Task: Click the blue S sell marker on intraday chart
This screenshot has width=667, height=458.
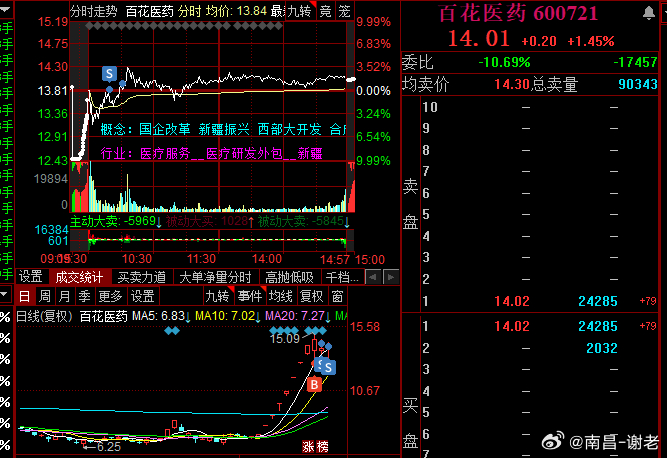Action: [109, 74]
